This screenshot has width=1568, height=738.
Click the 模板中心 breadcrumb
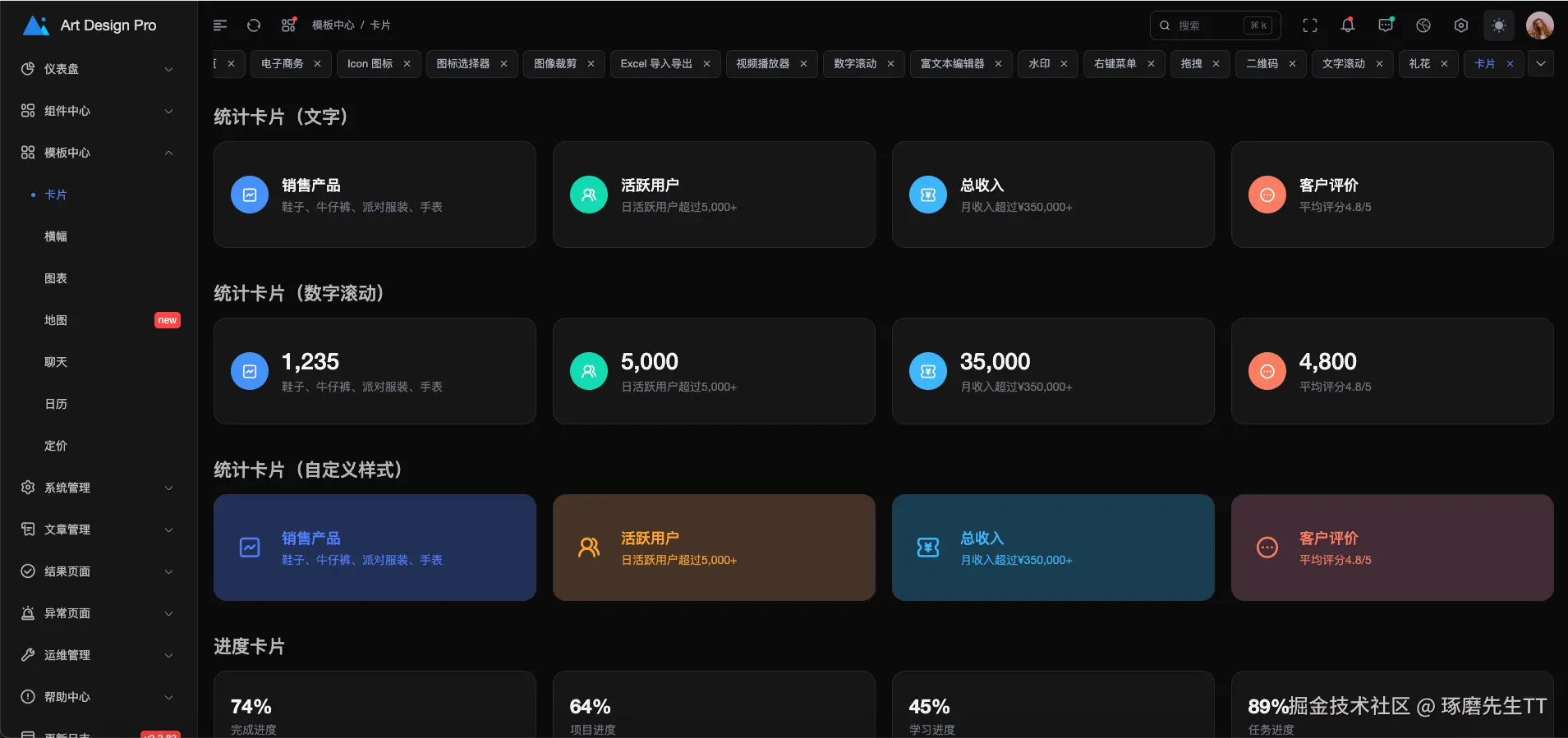pyautogui.click(x=333, y=25)
